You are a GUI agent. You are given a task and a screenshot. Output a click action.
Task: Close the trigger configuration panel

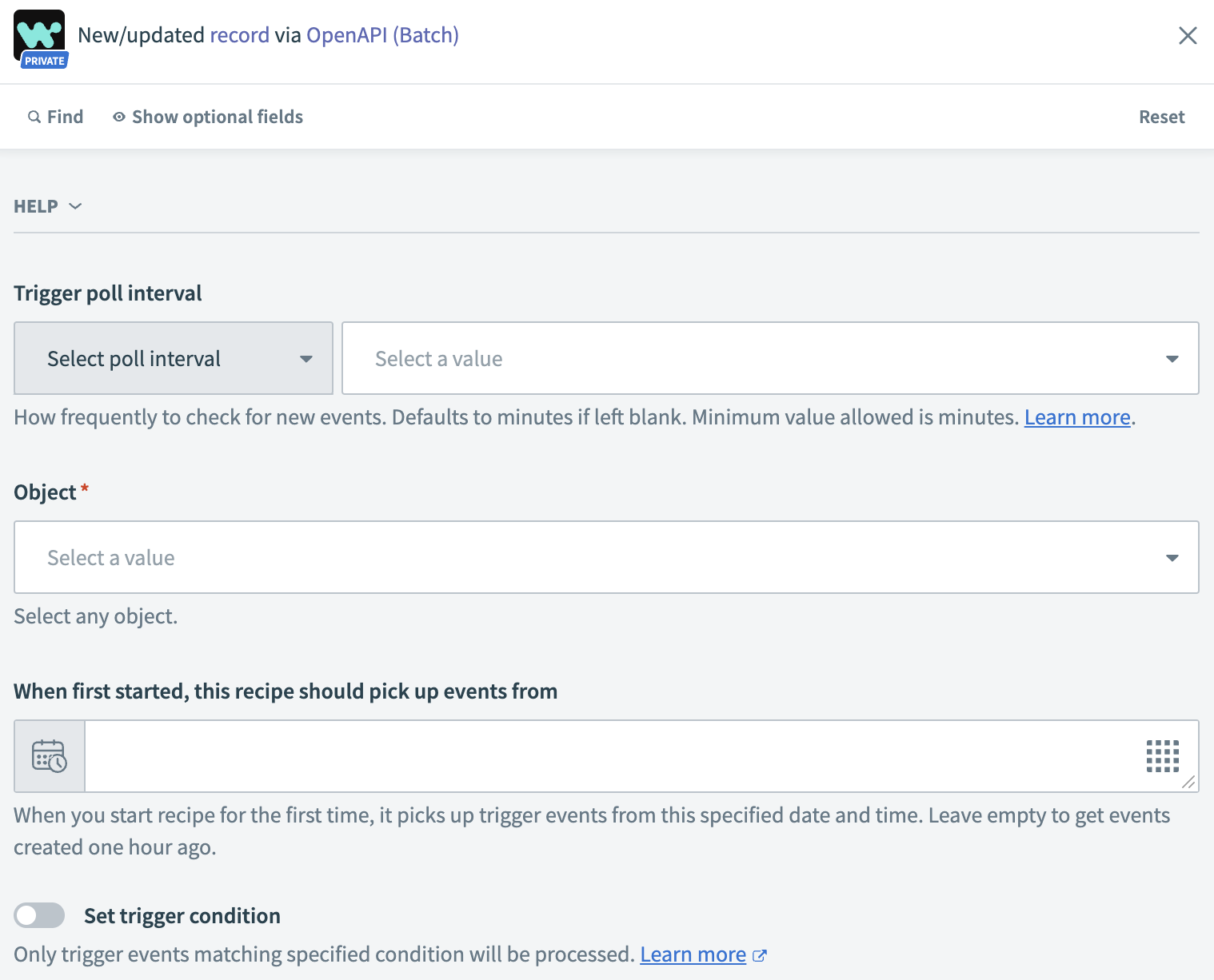click(x=1188, y=36)
